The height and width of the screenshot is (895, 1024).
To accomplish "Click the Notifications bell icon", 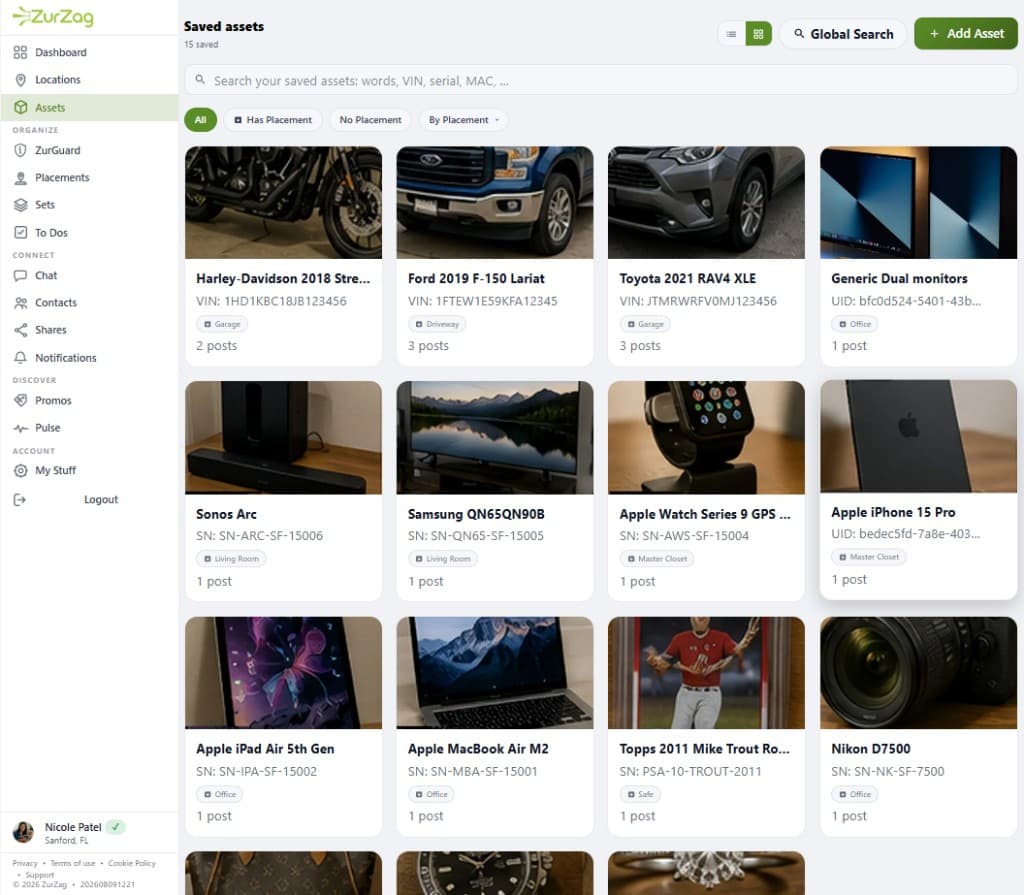I will [x=20, y=358].
